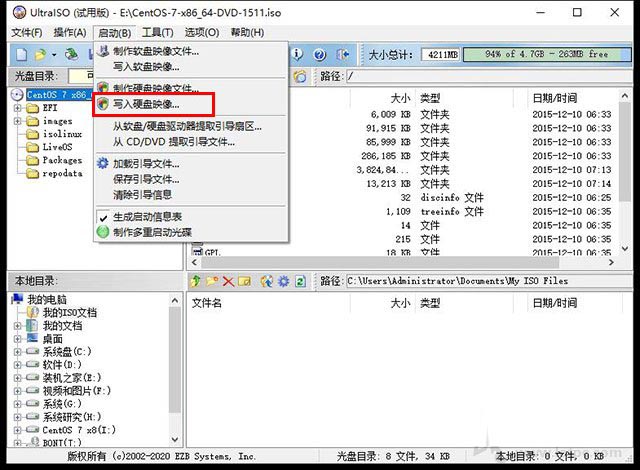This screenshot has width=640, height=470.
Task: Select the LiveOS folder in tree
Action: click(x=58, y=147)
